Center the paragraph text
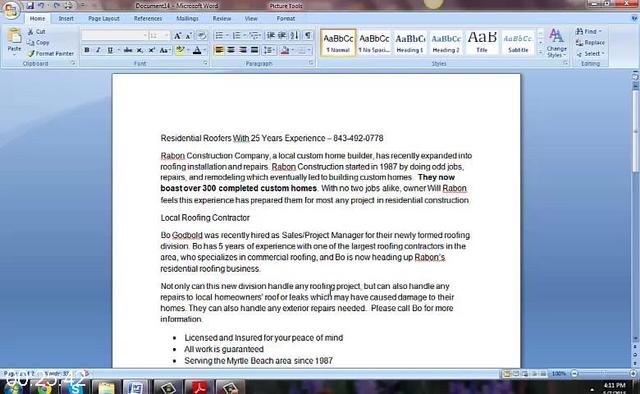 click(x=231, y=50)
